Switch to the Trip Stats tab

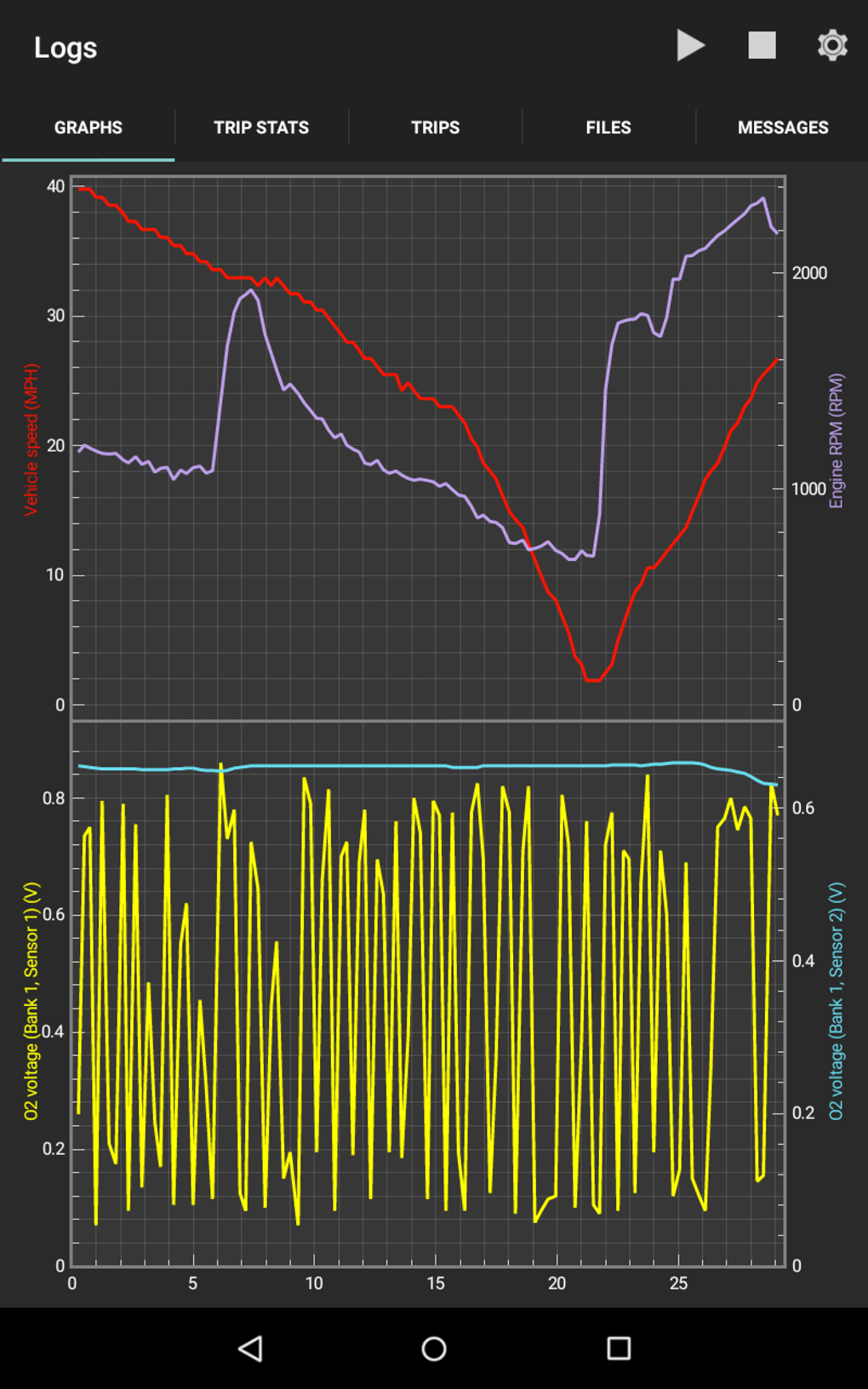[261, 128]
